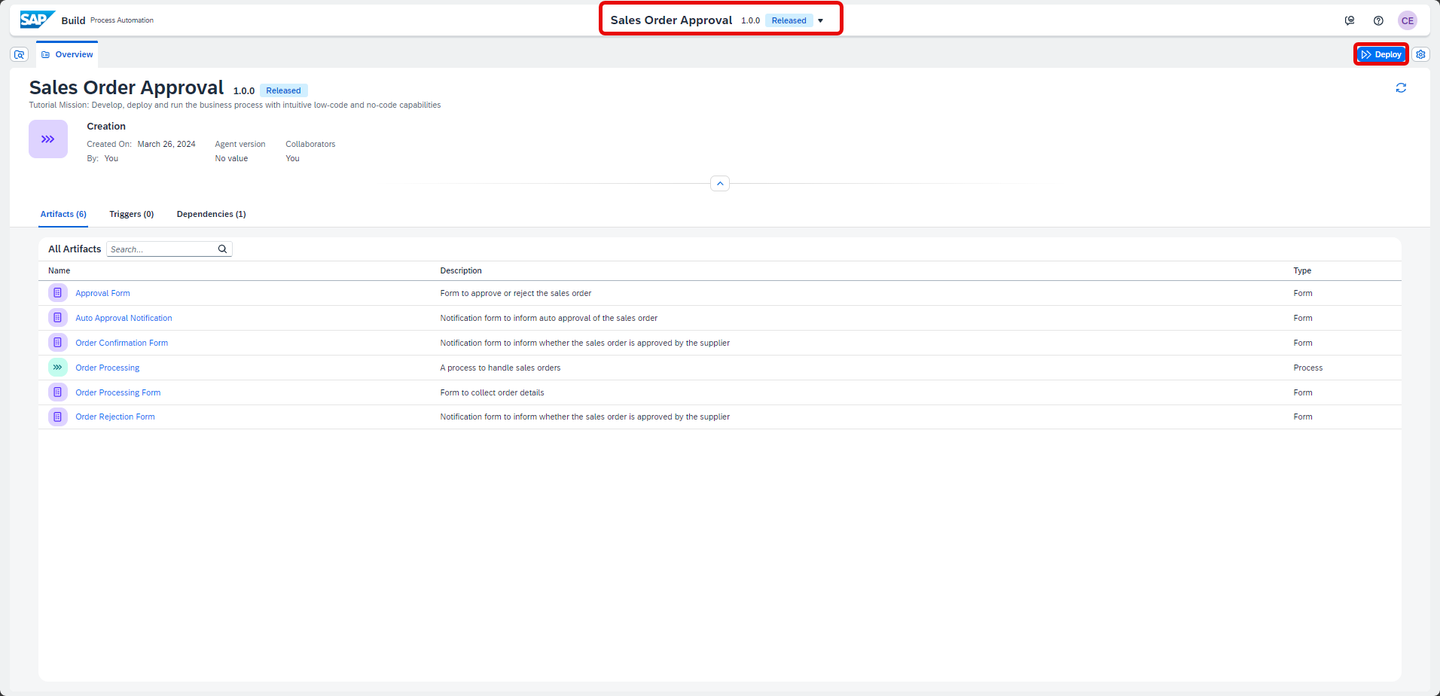The image size is (1440, 696).
Task: Click 'March 26, 2024' creation date
Action: [x=167, y=144]
